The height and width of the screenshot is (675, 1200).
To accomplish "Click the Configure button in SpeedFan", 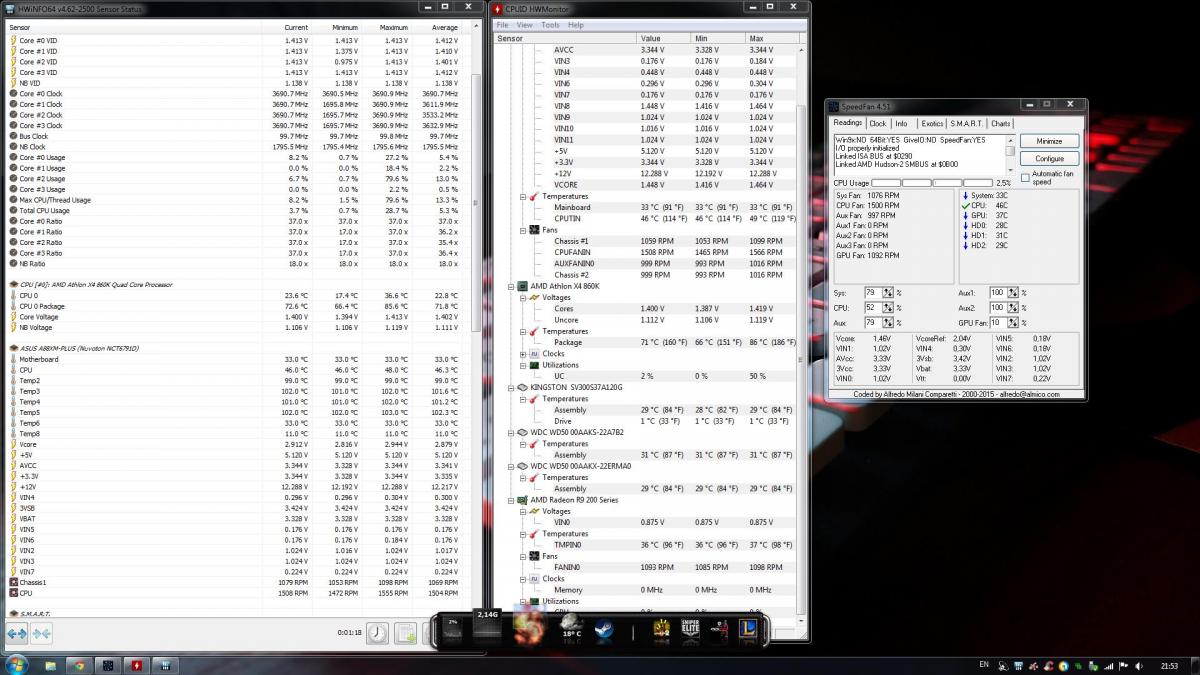I will tap(1049, 159).
